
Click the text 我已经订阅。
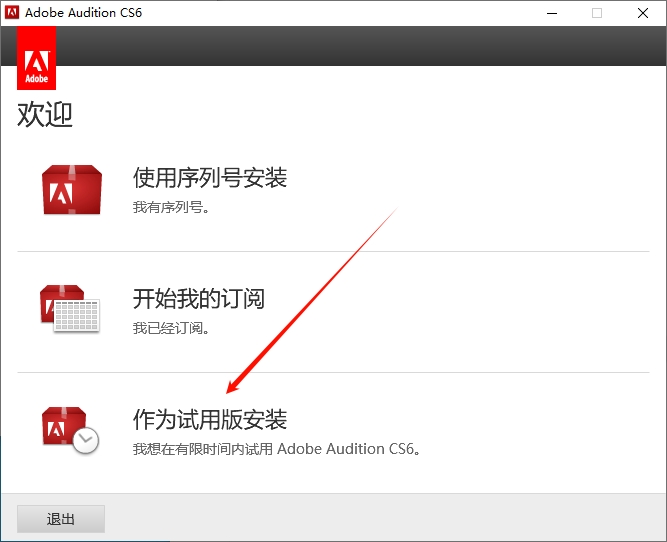pyautogui.click(x=171, y=328)
